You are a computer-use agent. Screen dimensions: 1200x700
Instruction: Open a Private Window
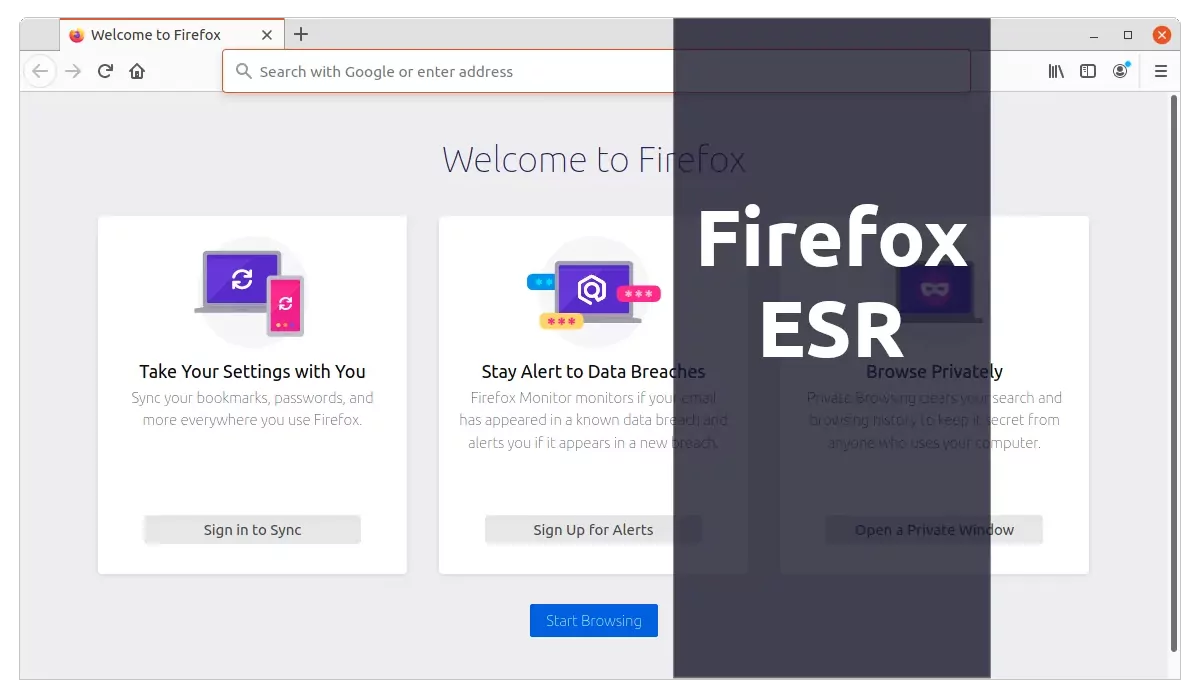coord(933,529)
